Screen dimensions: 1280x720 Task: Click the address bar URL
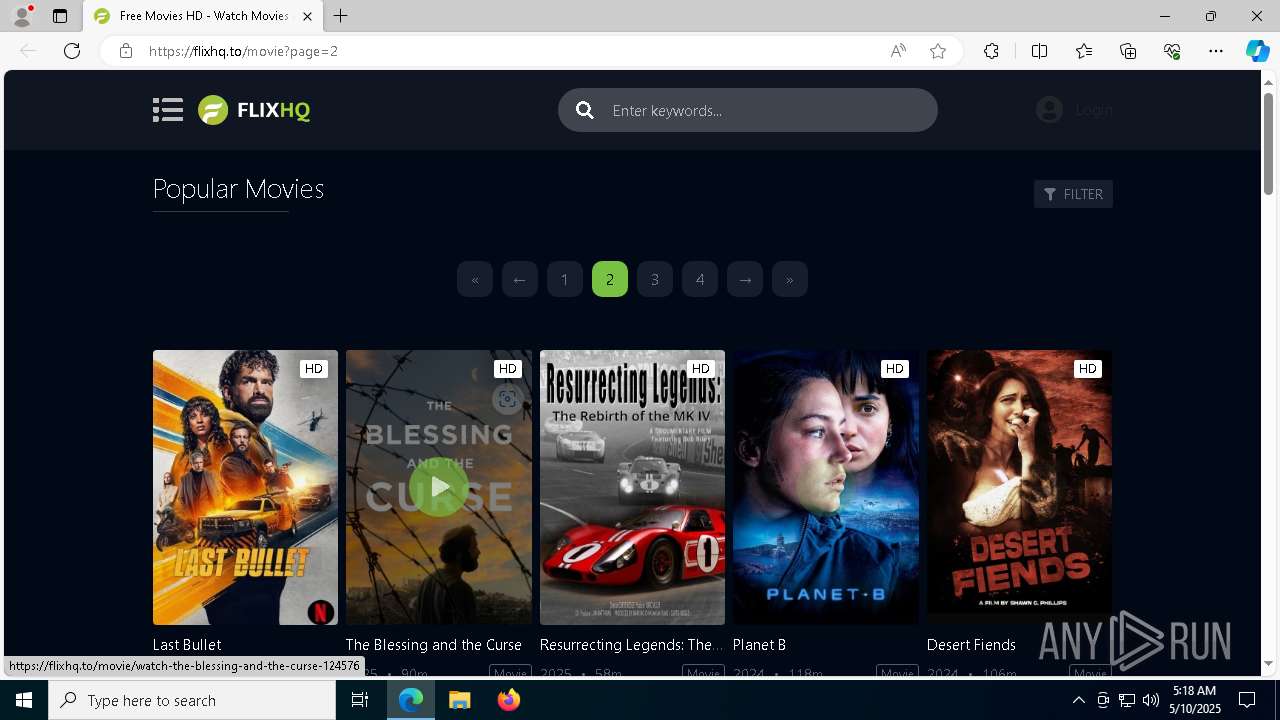click(x=243, y=51)
